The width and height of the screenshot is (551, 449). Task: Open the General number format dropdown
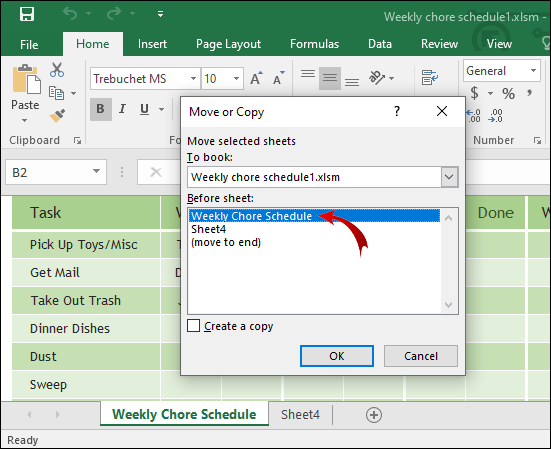pos(533,71)
